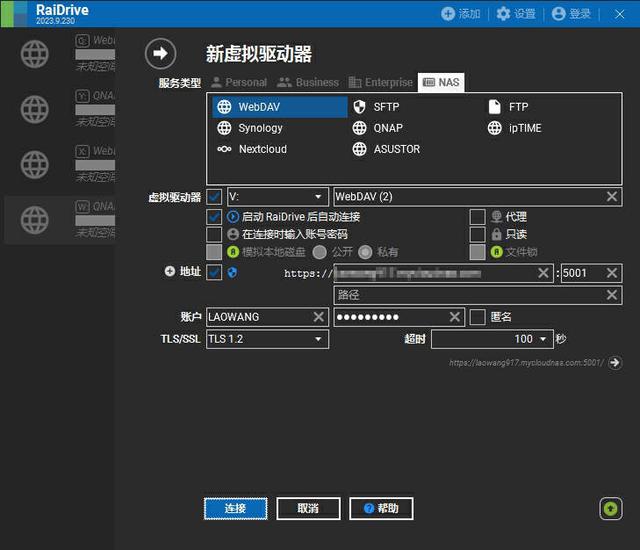Expand the TLS 1.2 dropdown
Image resolution: width=640 pixels, height=550 pixels.
(x=267, y=339)
